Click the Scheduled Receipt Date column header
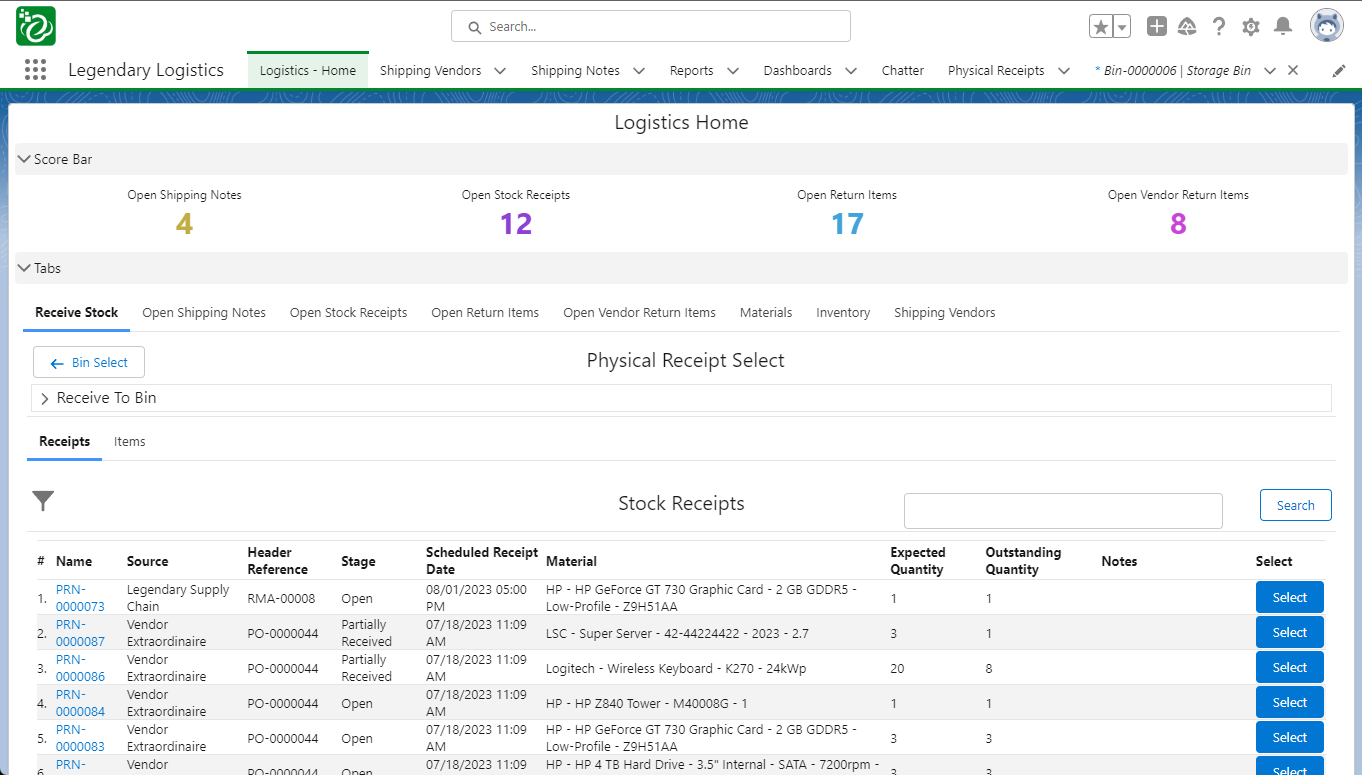This screenshot has height=775, width=1362. tap(482, 561)
